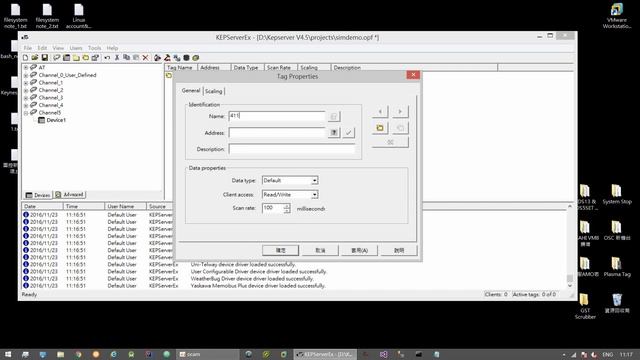Click the Cut scissors icon
Screen dimensions: 640x360
tap(117, 58)
